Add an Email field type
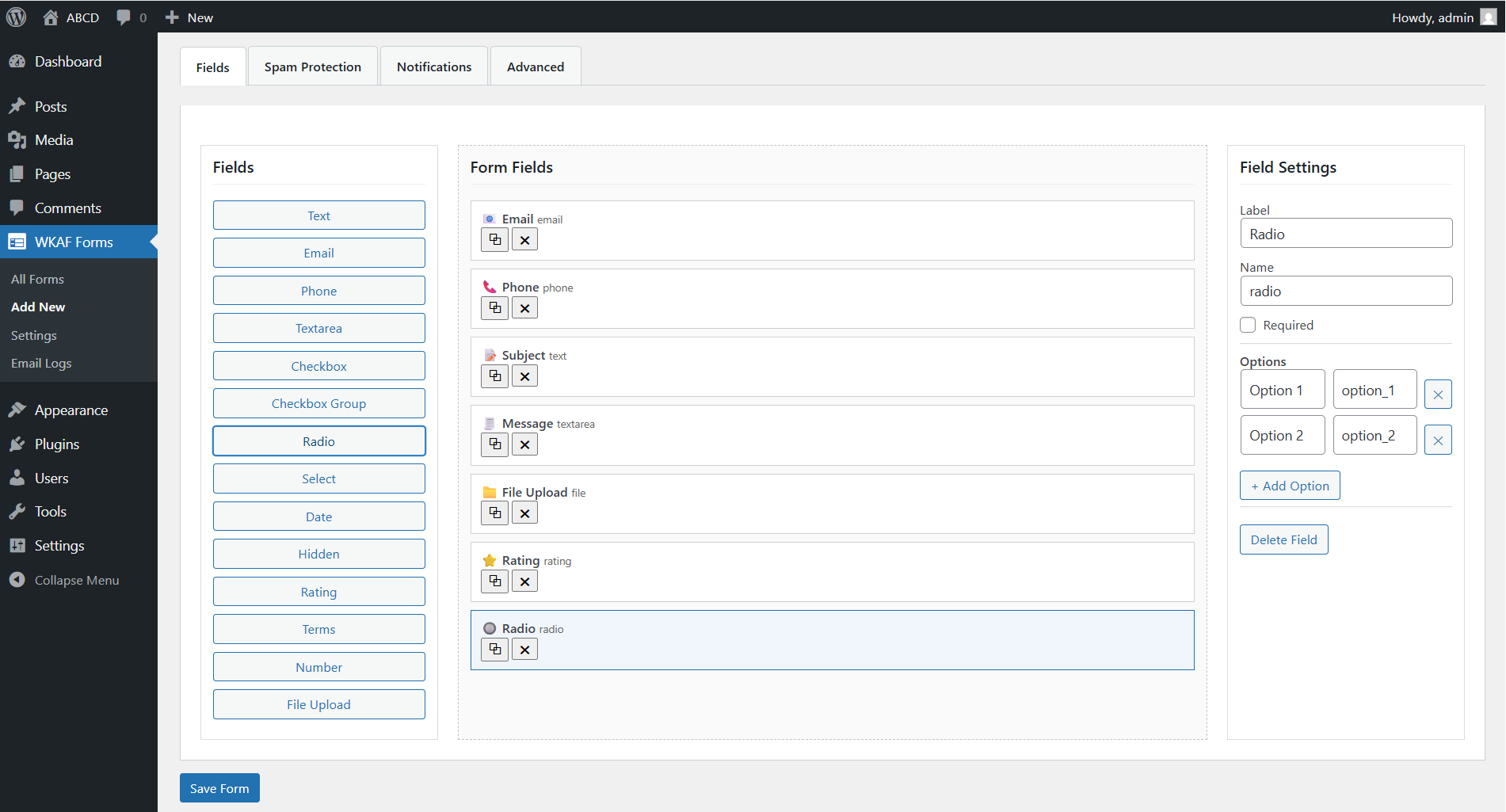 click(319, 253)
